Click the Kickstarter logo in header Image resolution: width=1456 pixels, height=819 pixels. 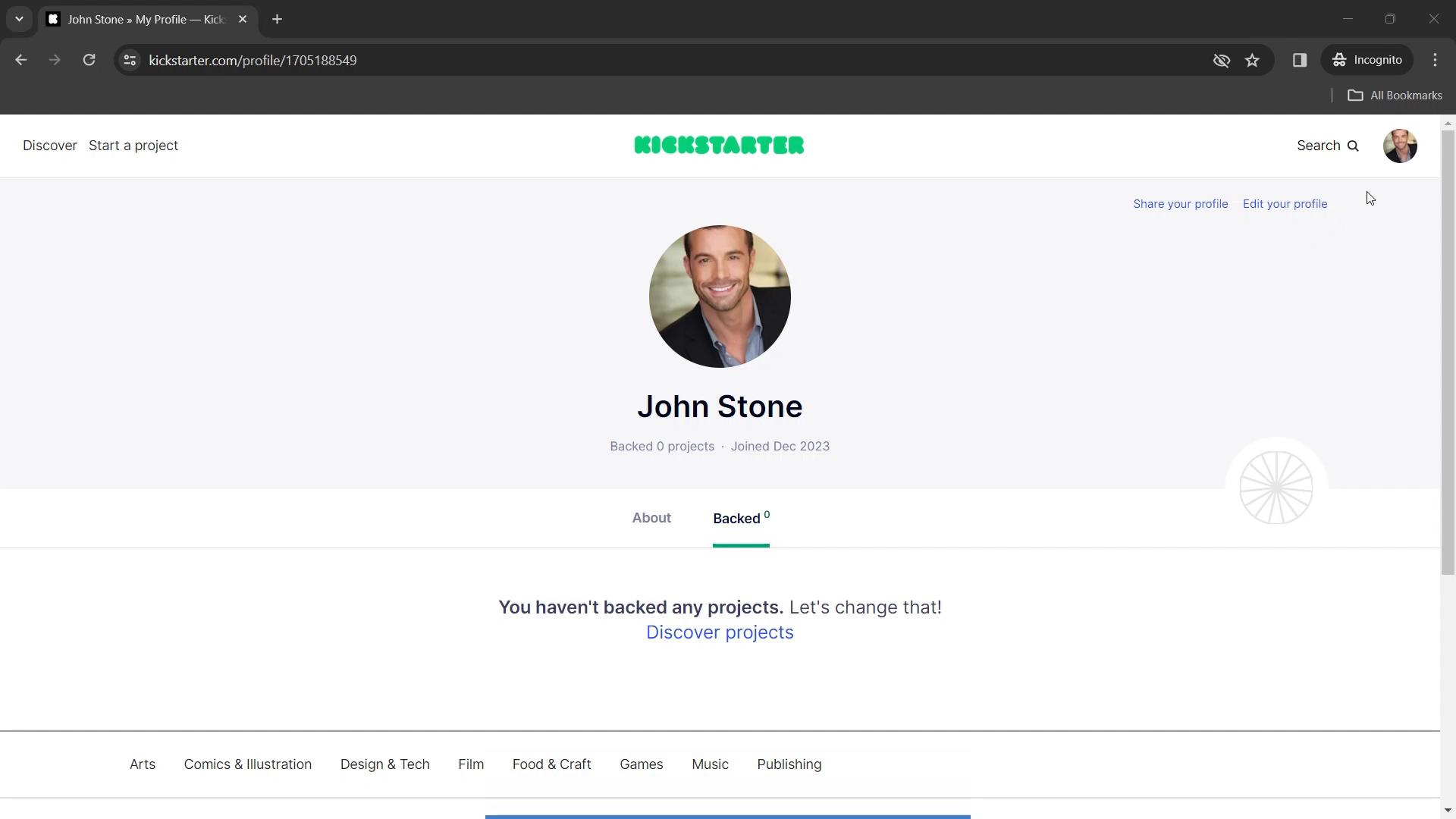click(x=719, y=145)
